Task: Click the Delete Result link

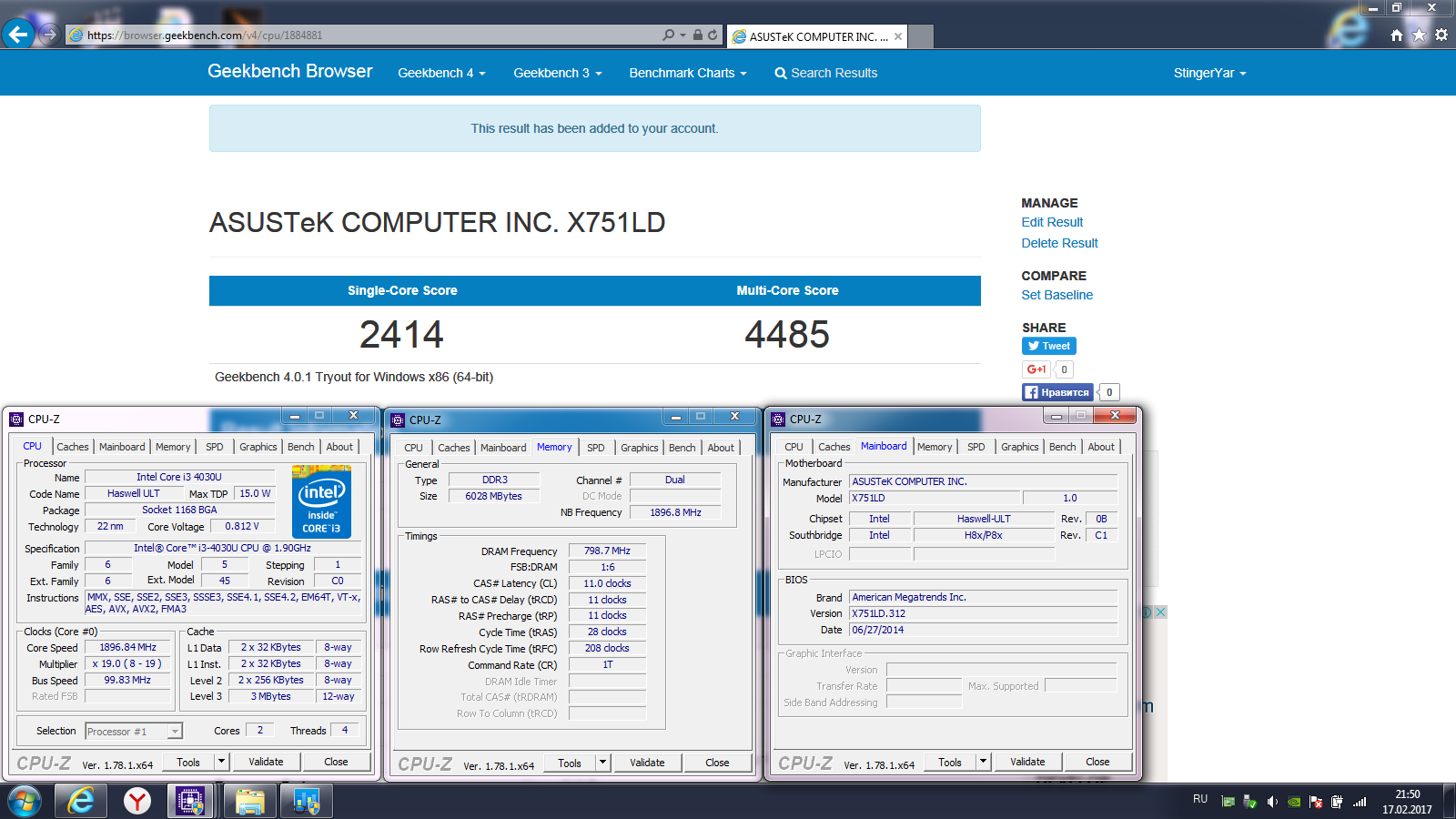Action: pos(1059,243)
